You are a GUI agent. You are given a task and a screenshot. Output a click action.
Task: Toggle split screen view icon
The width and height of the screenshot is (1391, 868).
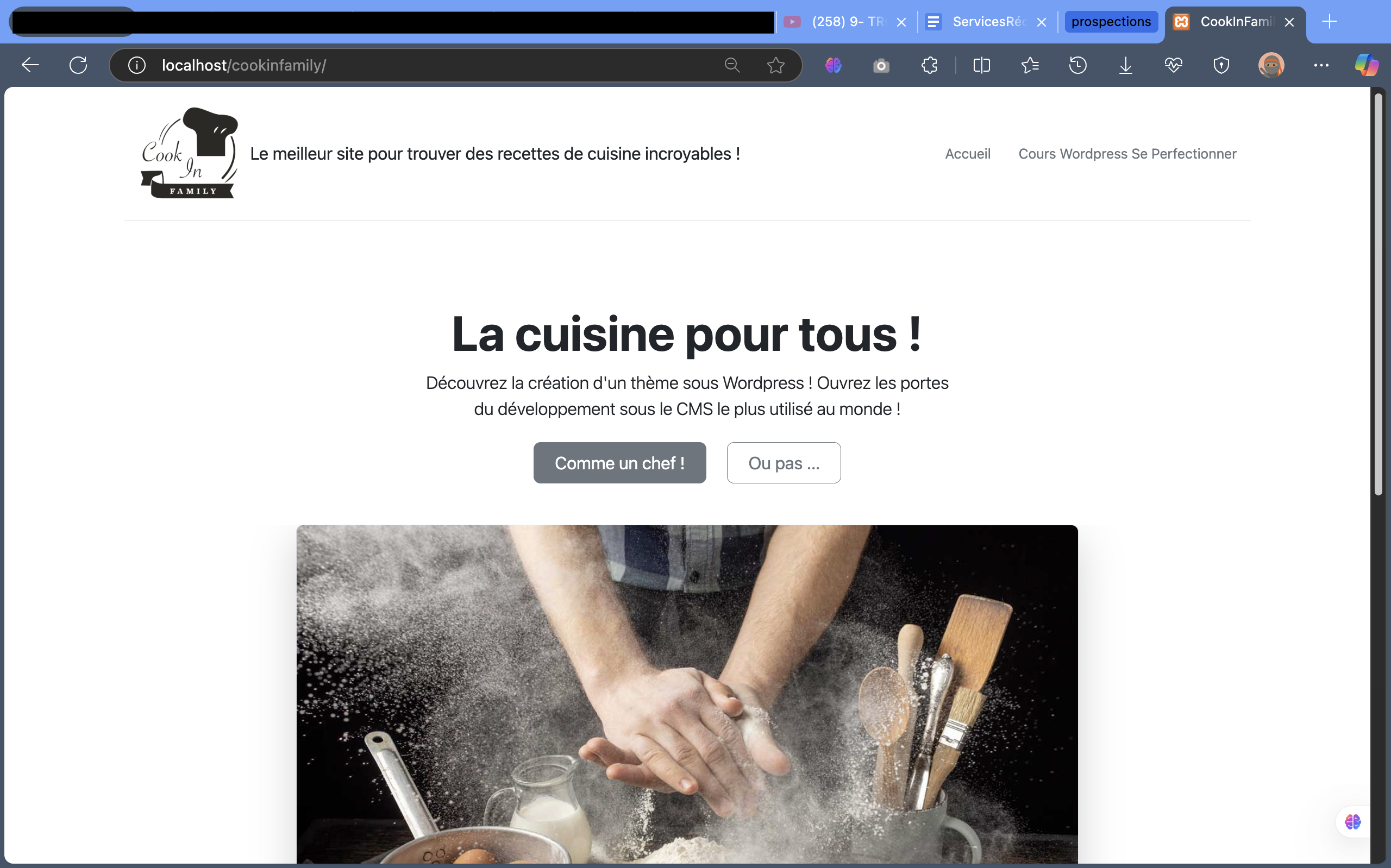tap(982, 65)
